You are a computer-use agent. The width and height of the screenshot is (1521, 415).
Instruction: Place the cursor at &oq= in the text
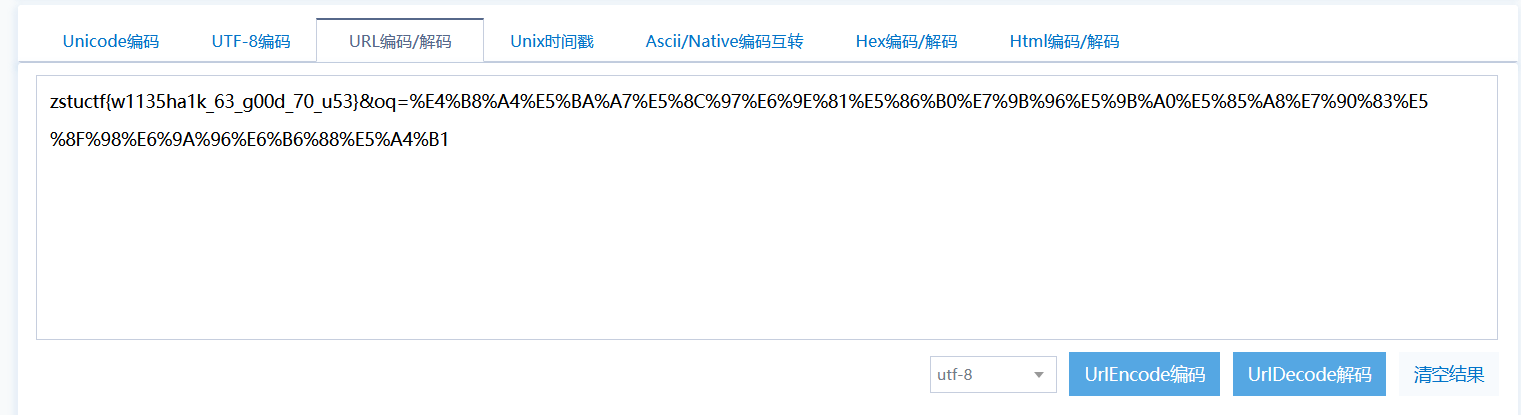[385, 101]
